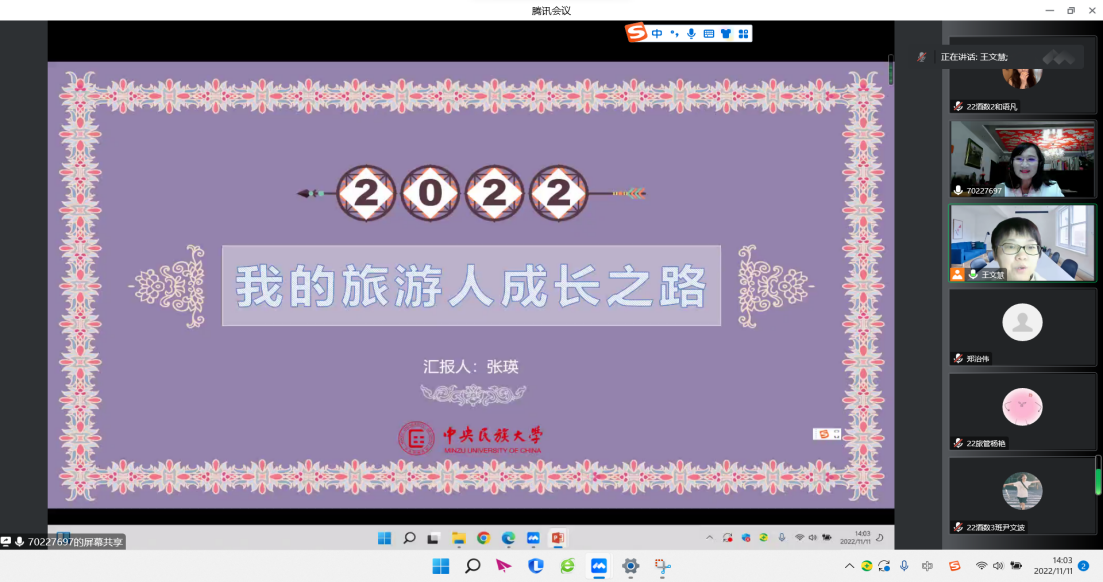This screenshot has width=1103, height=582.
Task: Select participant 70227697 video tile
Action: click(x=1022, y=159)
